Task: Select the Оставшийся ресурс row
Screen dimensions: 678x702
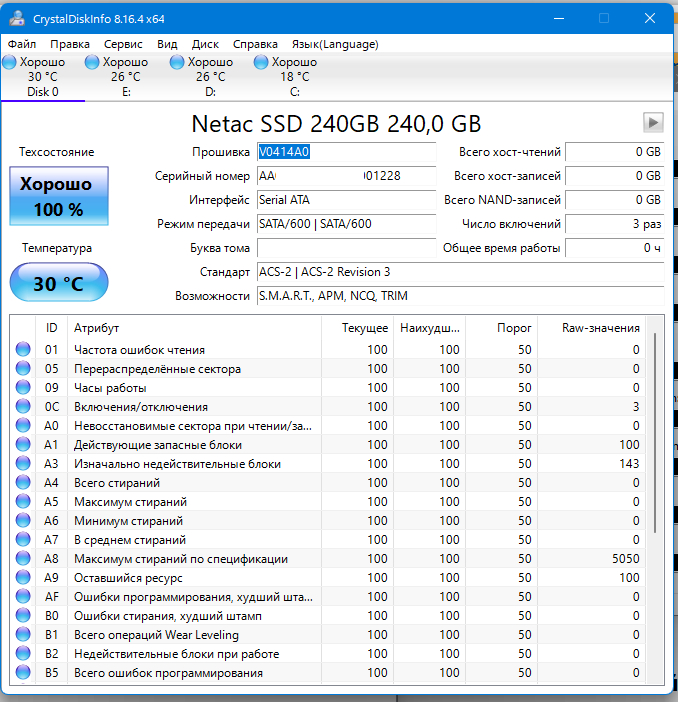Action: coord(327,578)
